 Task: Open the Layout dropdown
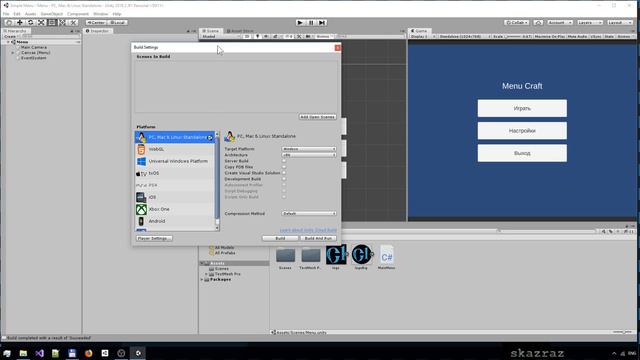[620, 22]
